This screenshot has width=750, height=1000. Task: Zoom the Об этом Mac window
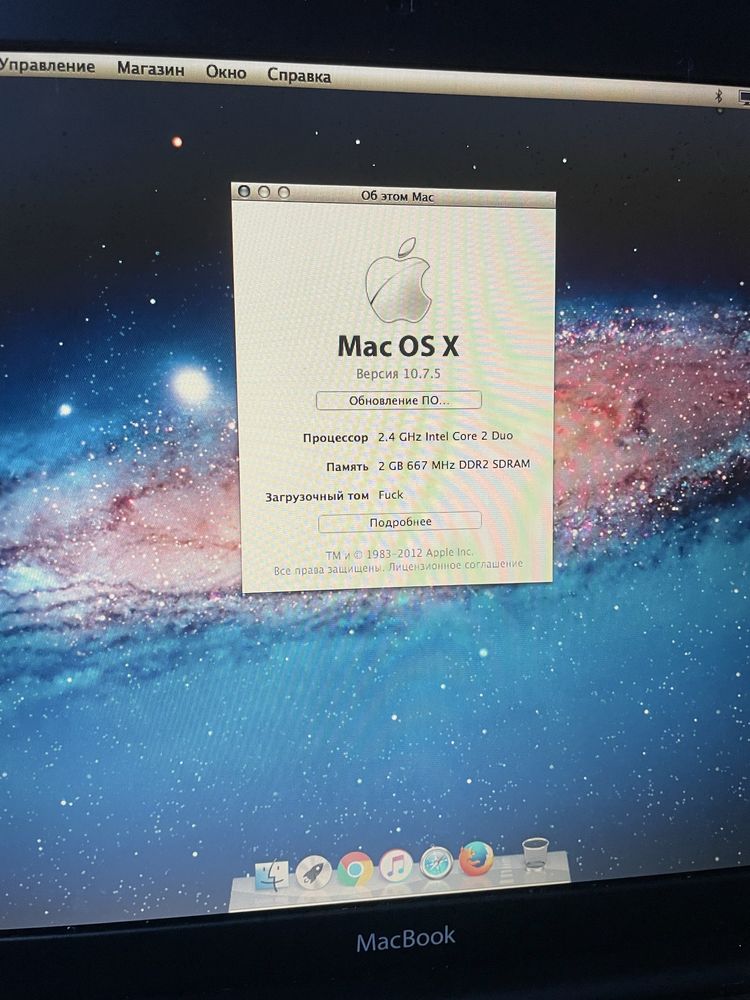point(284,192)
